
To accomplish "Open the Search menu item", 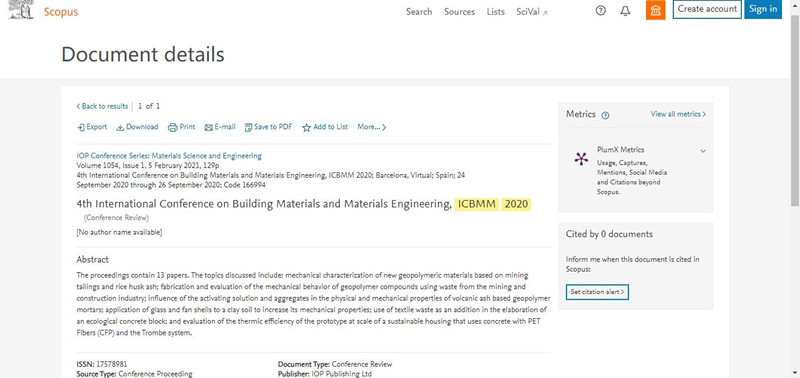I will 419,11.
